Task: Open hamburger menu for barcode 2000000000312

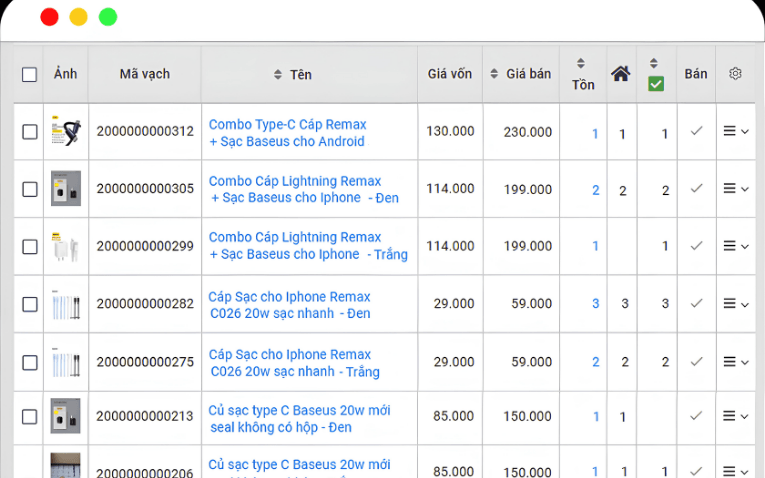Action: [x=729, y=131]
